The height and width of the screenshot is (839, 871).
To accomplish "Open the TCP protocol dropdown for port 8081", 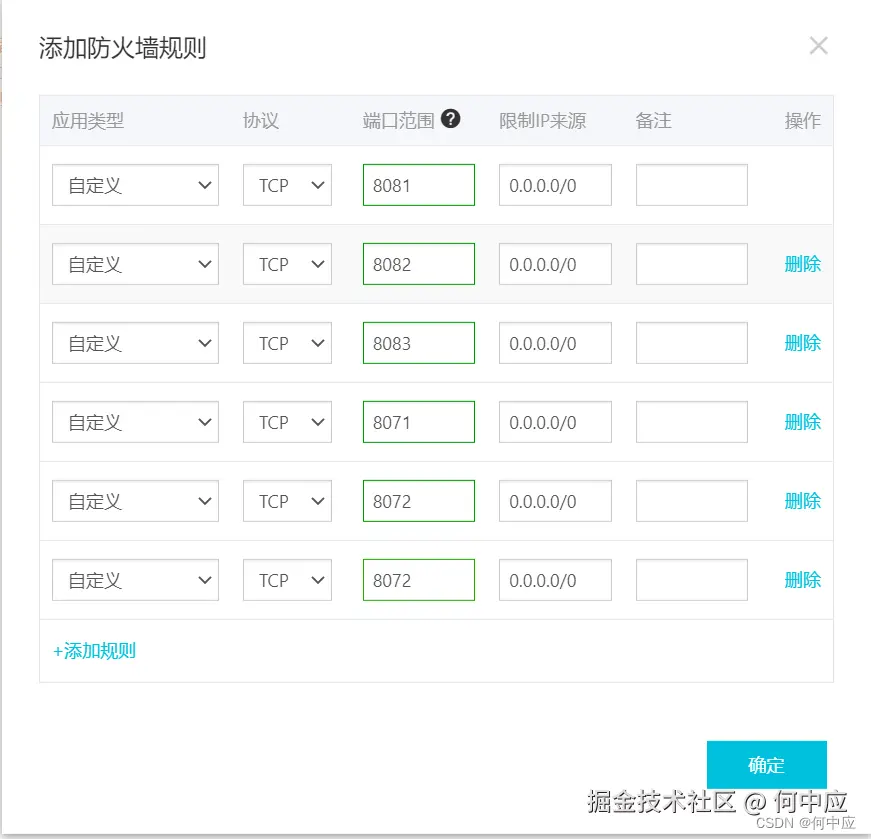I will tap(287, 184).
